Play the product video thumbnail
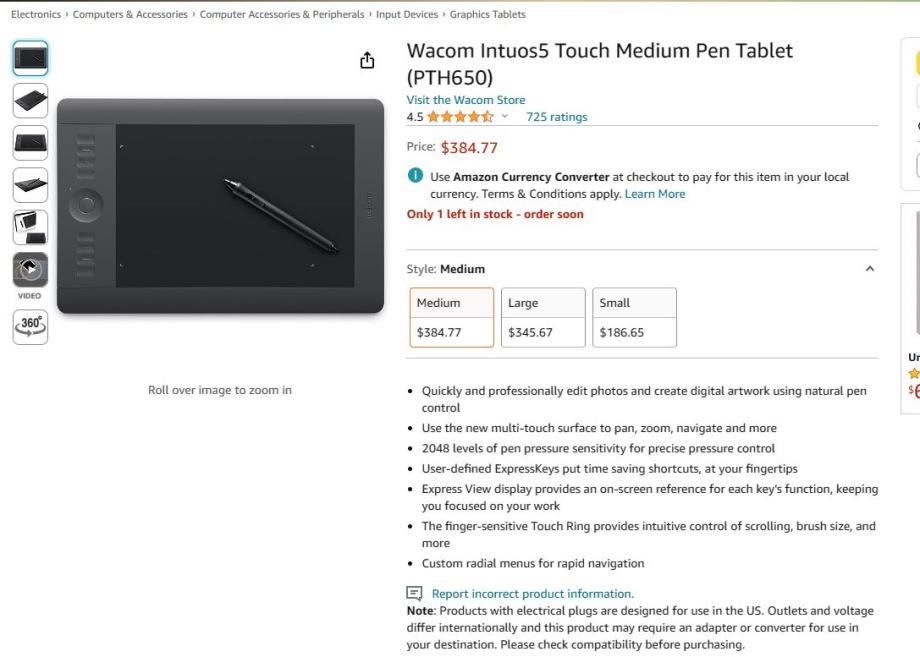 coord(30,269)
